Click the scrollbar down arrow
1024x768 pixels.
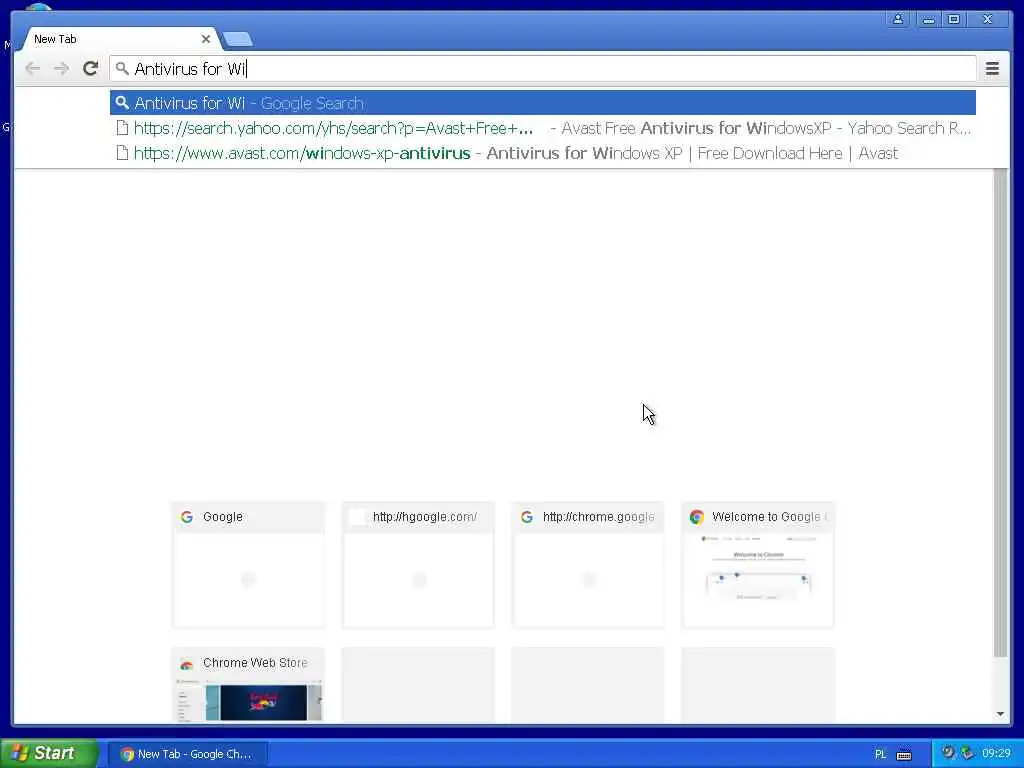(x=1000, y=714)
